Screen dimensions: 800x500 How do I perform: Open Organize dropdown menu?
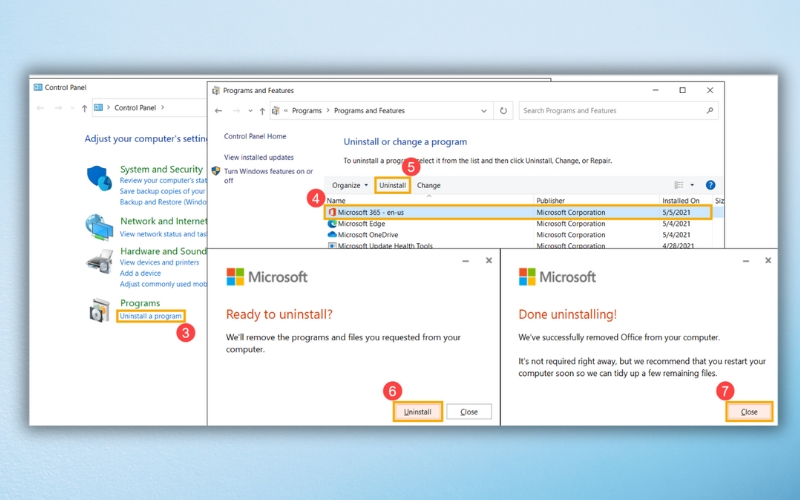349,185
